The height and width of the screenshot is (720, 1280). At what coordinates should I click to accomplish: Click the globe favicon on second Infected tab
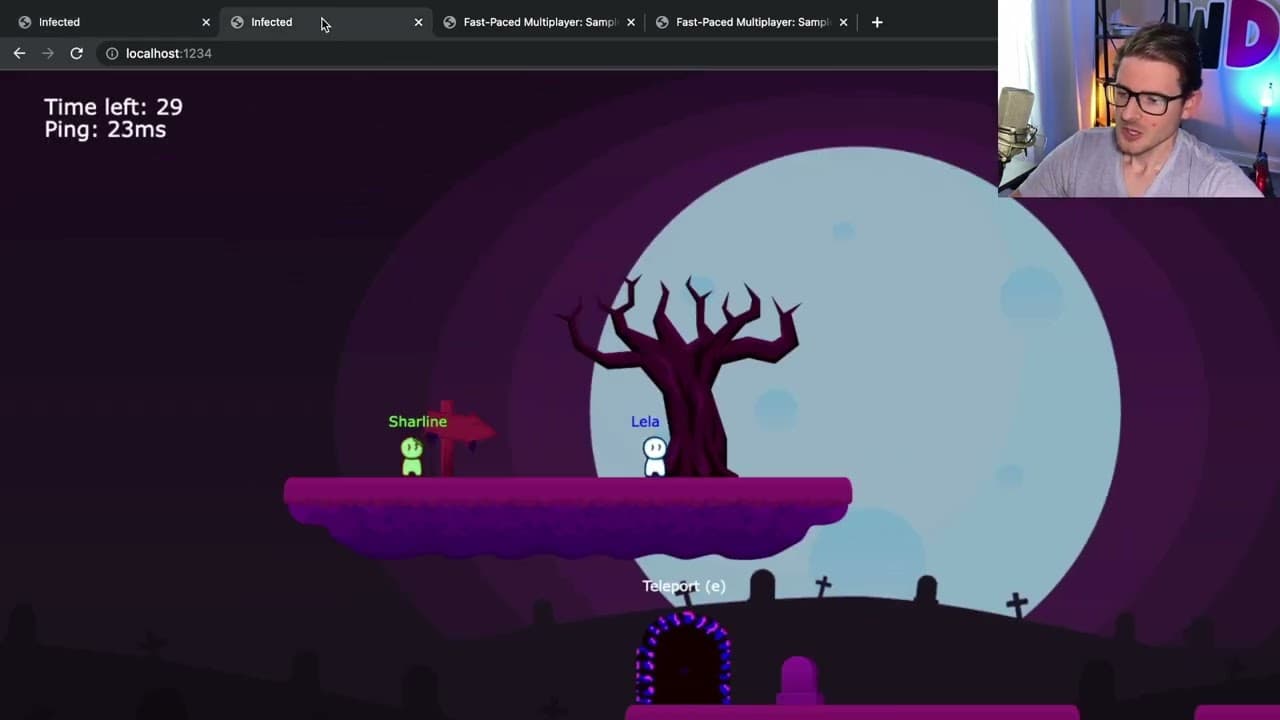(237, 22)
